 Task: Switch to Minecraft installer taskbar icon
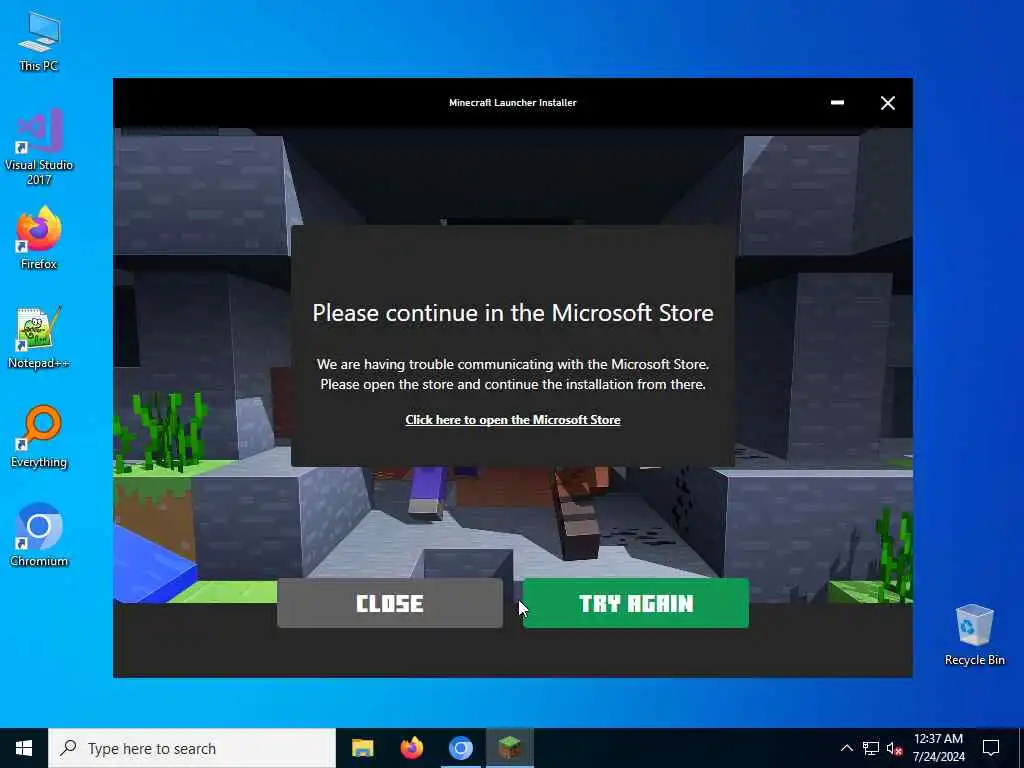509,748
